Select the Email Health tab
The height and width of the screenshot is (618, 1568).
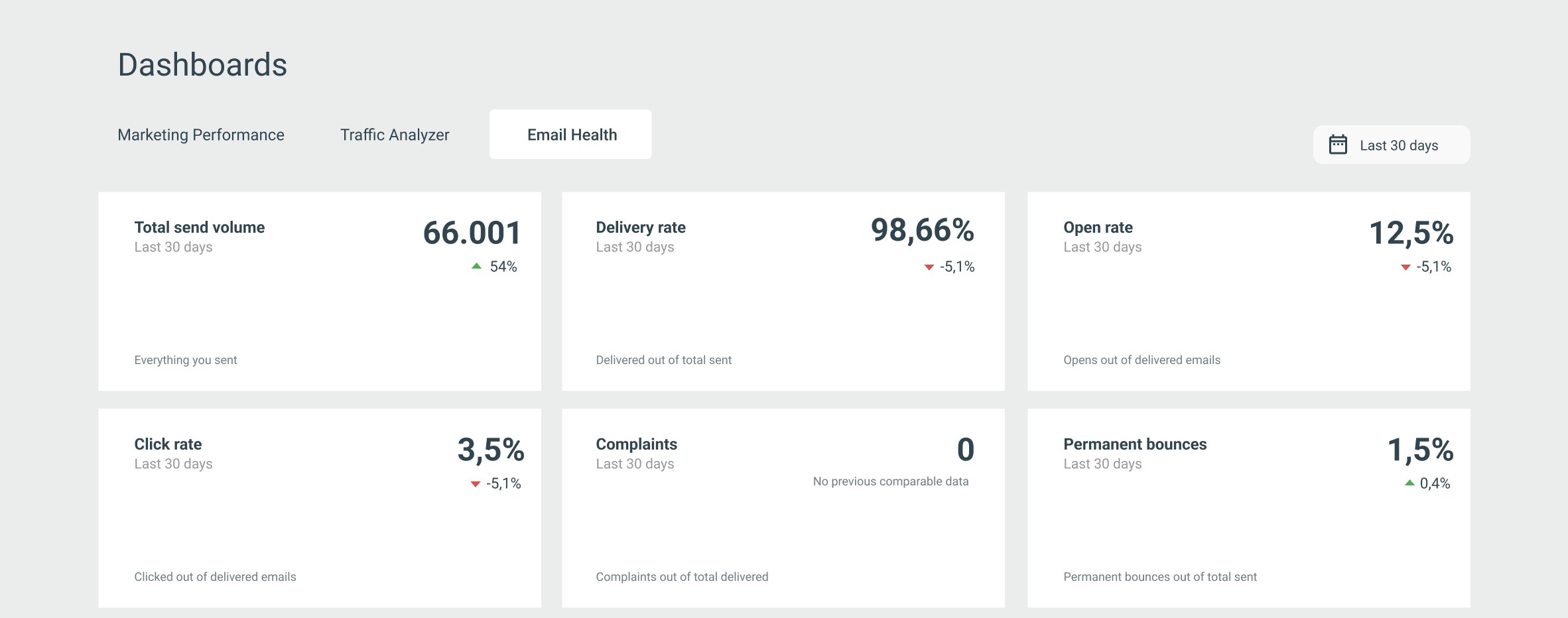[571, 135]
